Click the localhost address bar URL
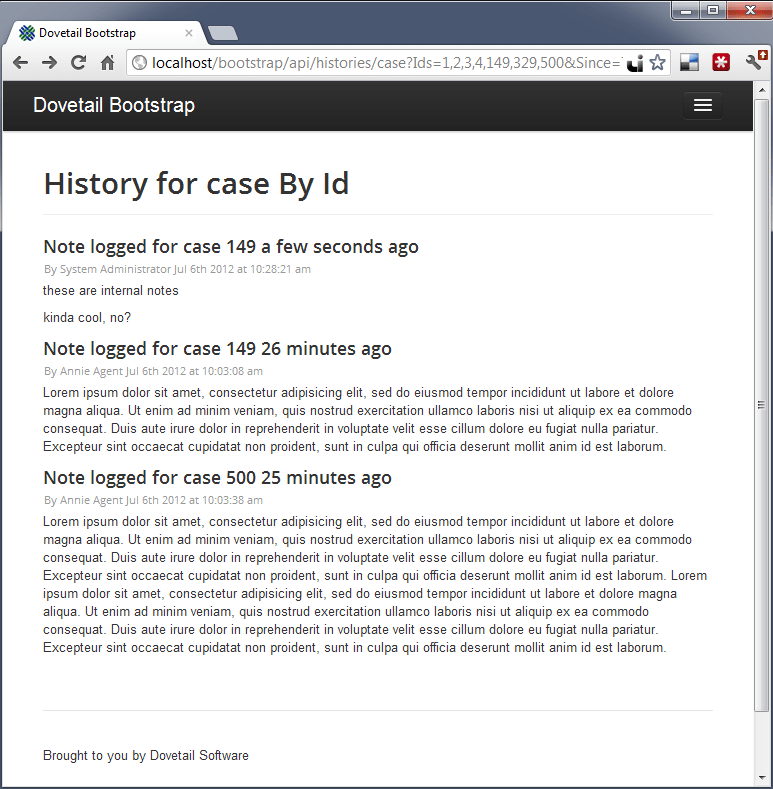The image size is (773, 789). 380,63
